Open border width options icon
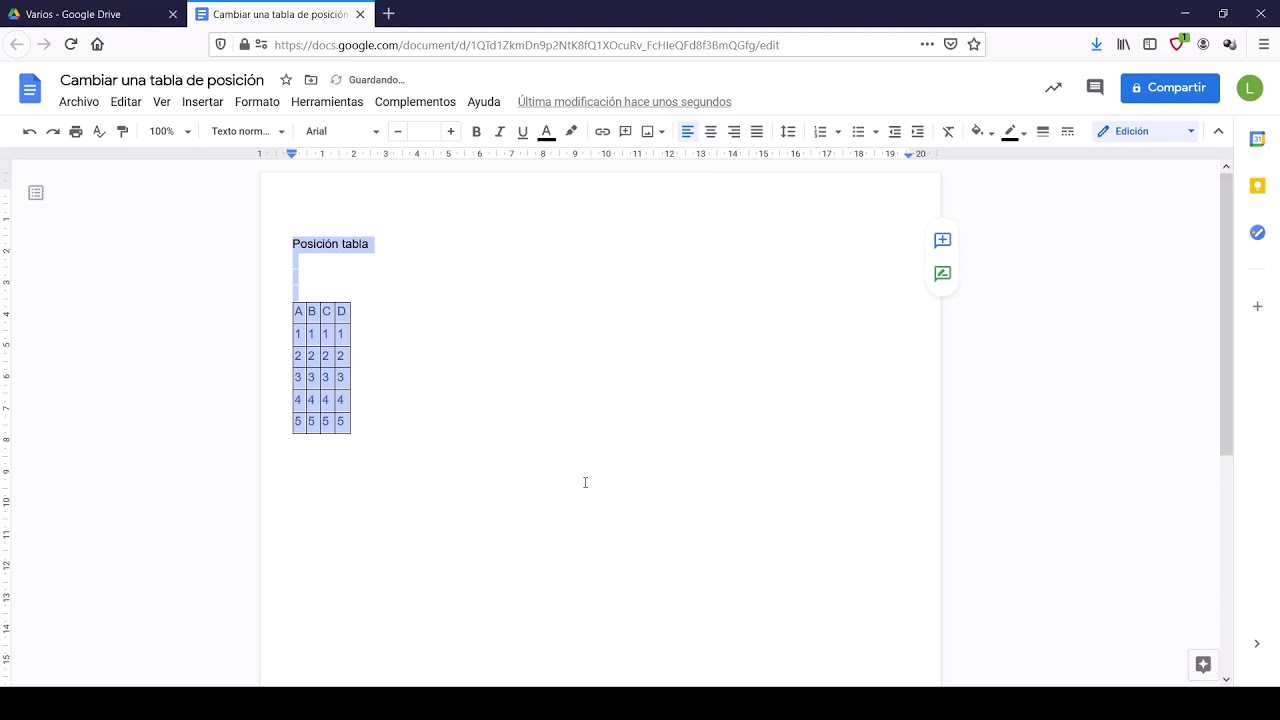This screenshot has height=720, width=1280. pos(1043,132)
